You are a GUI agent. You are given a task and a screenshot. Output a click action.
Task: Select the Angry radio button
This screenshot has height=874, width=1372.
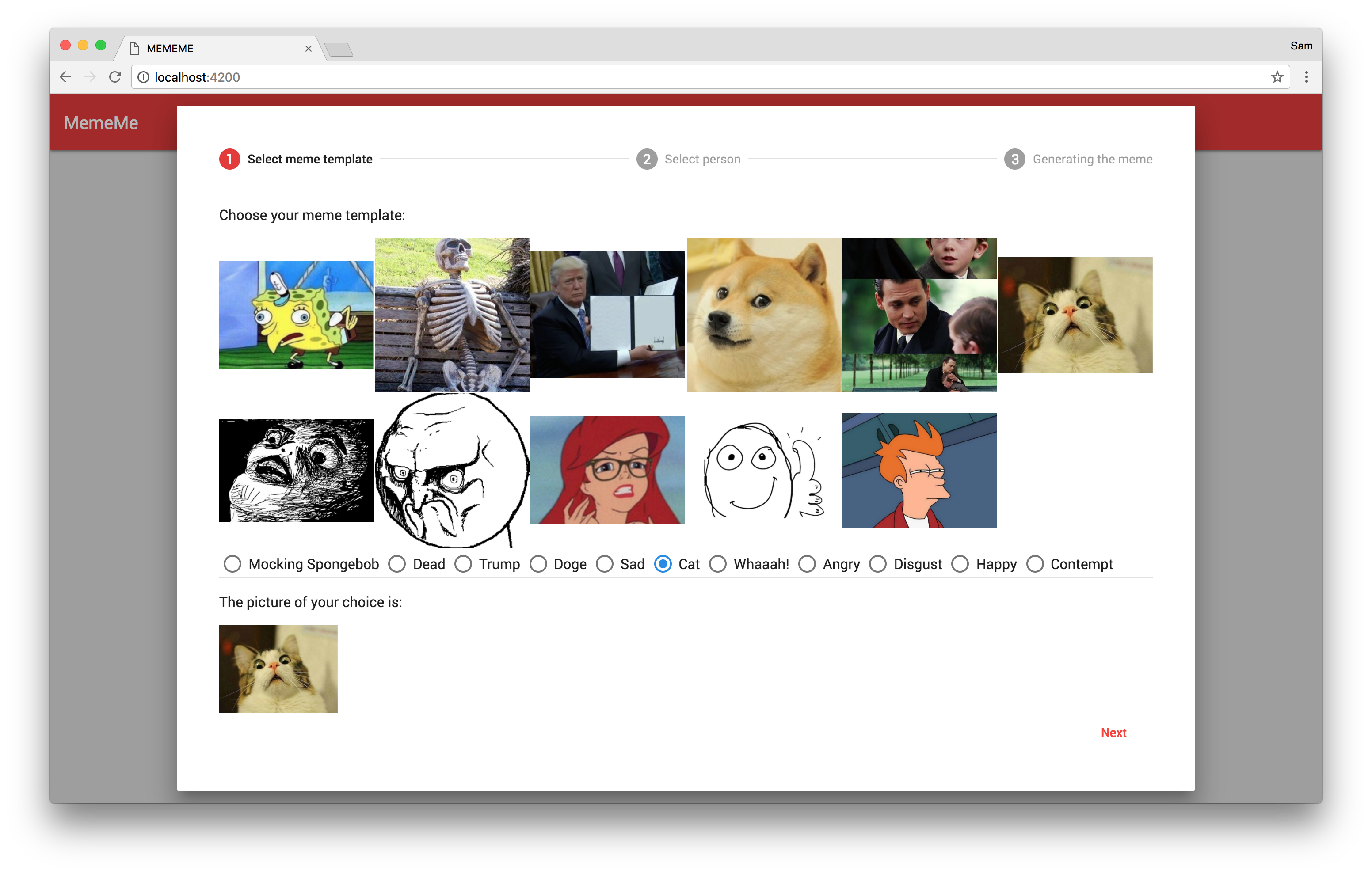tap(807, 564)
